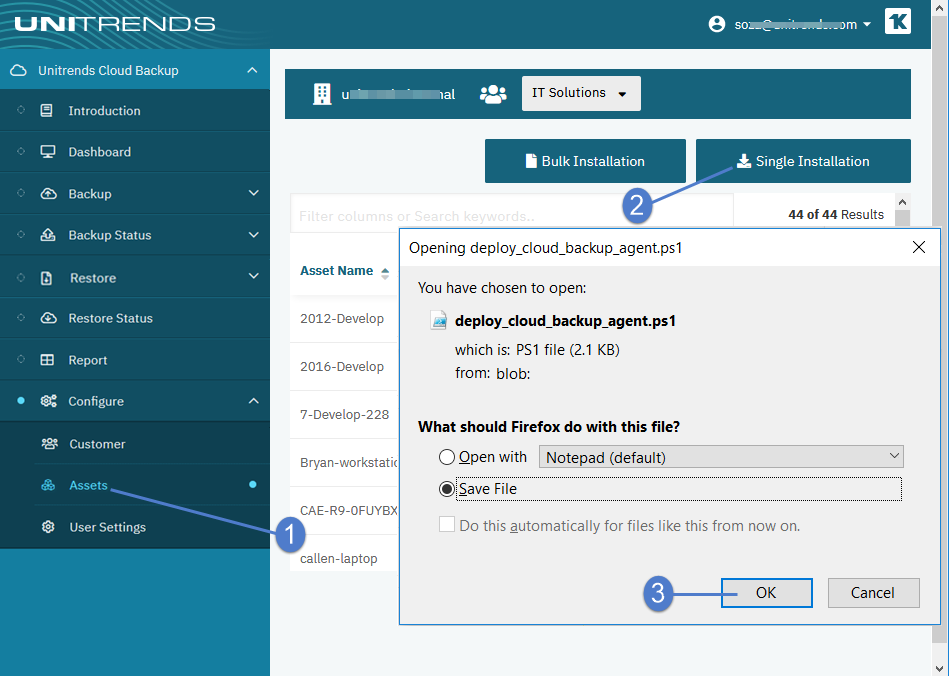The image size is (949, 676).
Task: Click the 44 of 44 Results text
Action: 836,214
